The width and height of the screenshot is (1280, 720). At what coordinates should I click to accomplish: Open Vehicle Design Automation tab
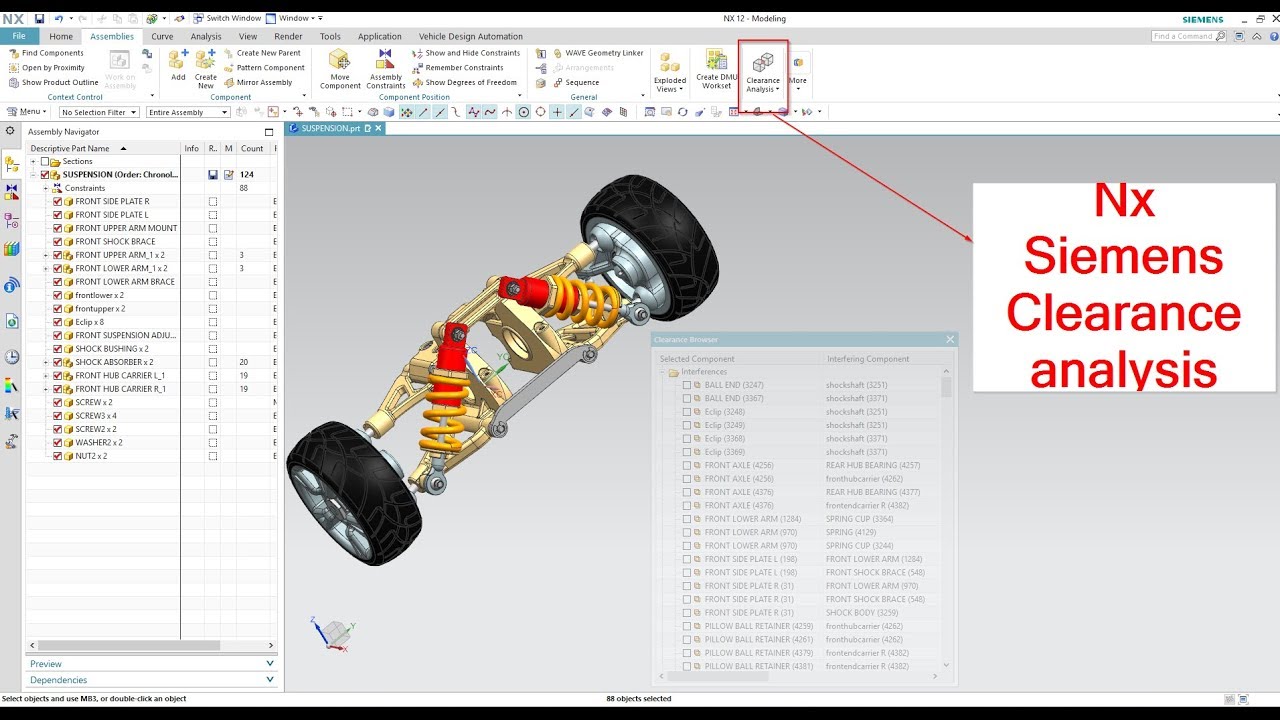pos(470,36)
